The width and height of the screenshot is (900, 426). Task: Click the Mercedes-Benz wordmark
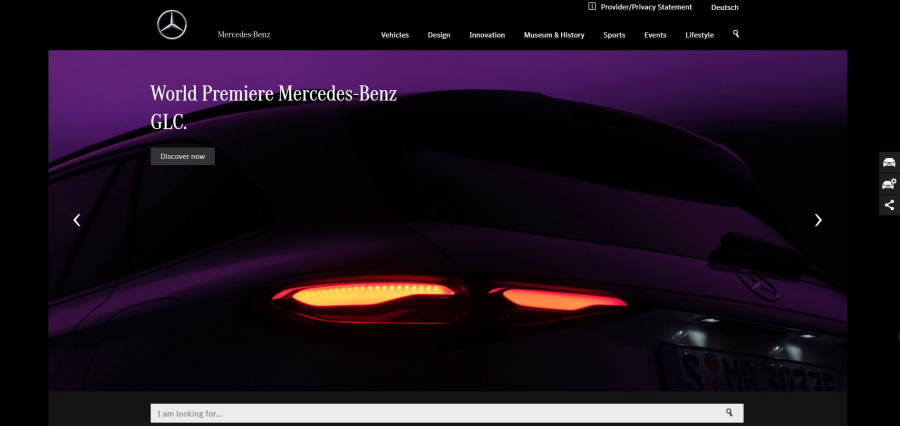tap(244, 34)
